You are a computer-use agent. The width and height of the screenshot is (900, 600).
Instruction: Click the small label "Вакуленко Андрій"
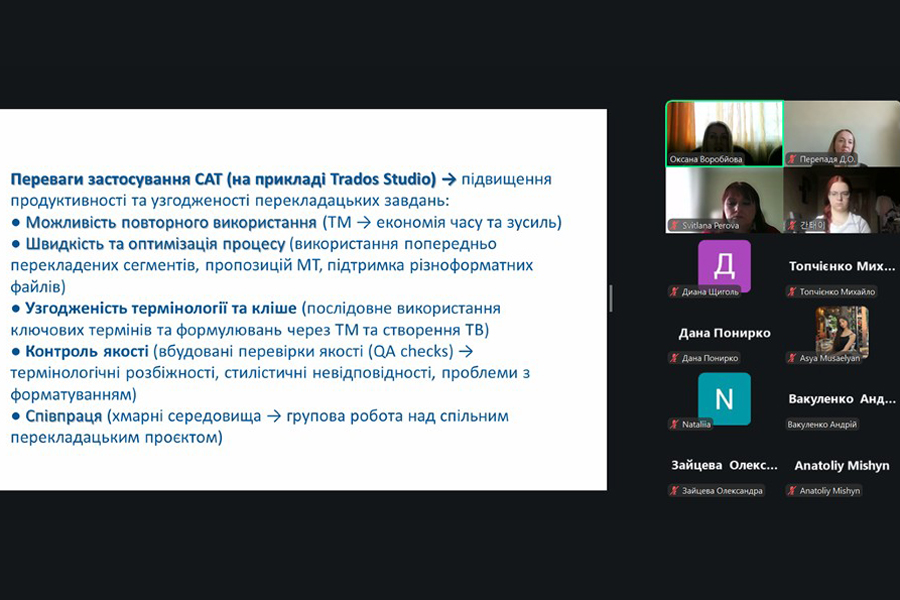pyautogui.click(x=822, y=424)
